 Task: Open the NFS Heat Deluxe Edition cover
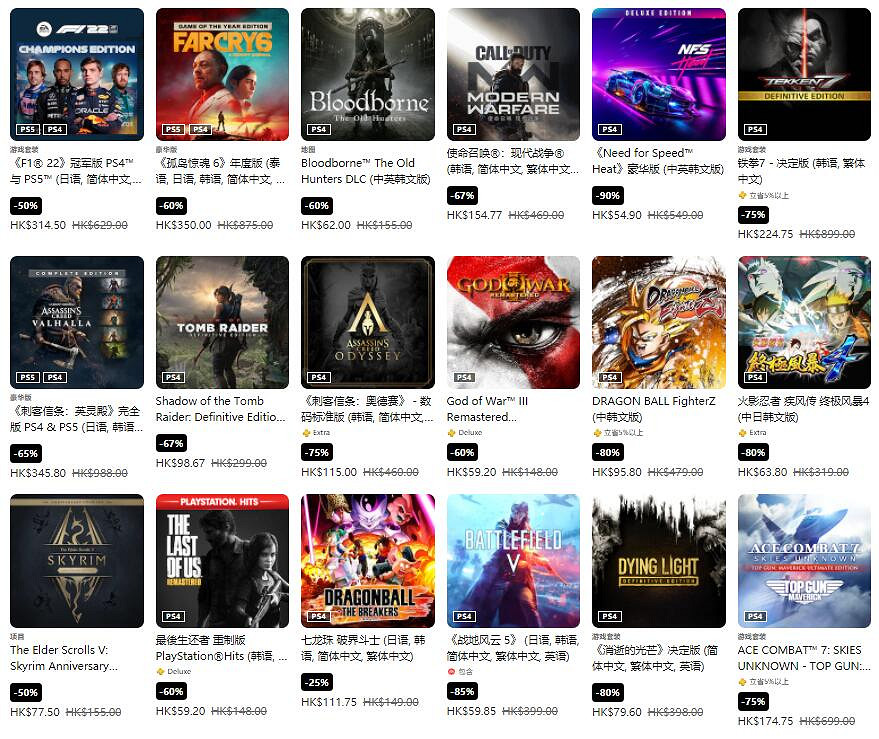[x=659, y=74]
